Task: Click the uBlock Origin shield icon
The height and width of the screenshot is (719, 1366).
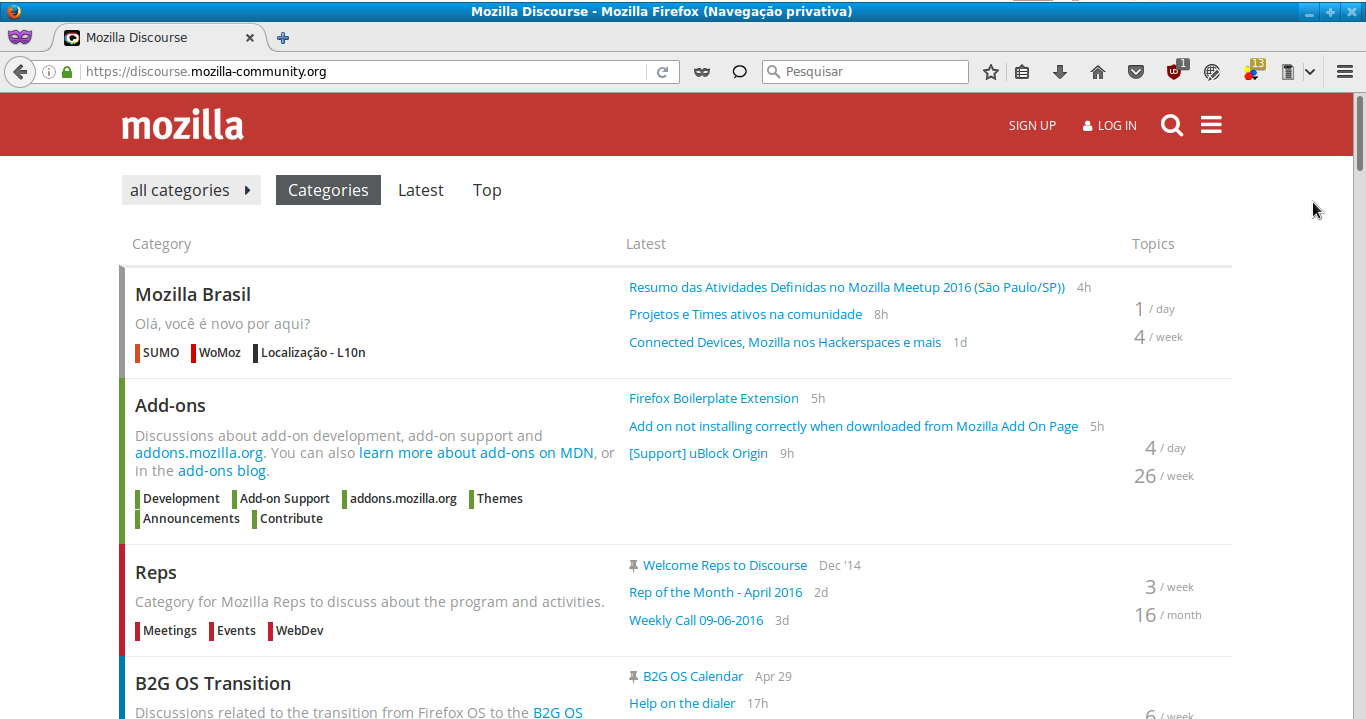Action: tap(1175, 71)
